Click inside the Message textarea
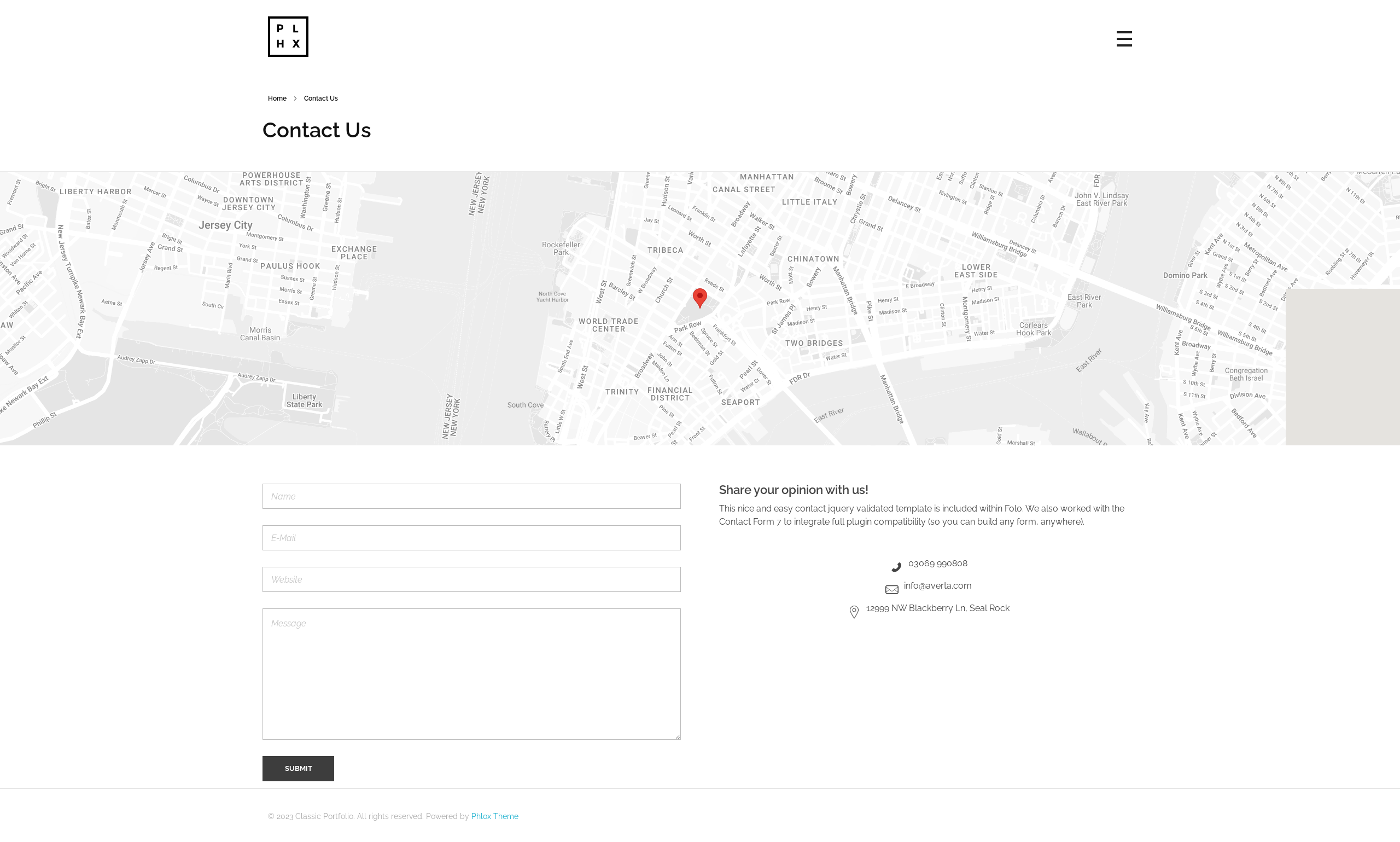This screenshot has width=1400, height=842. 471,674
